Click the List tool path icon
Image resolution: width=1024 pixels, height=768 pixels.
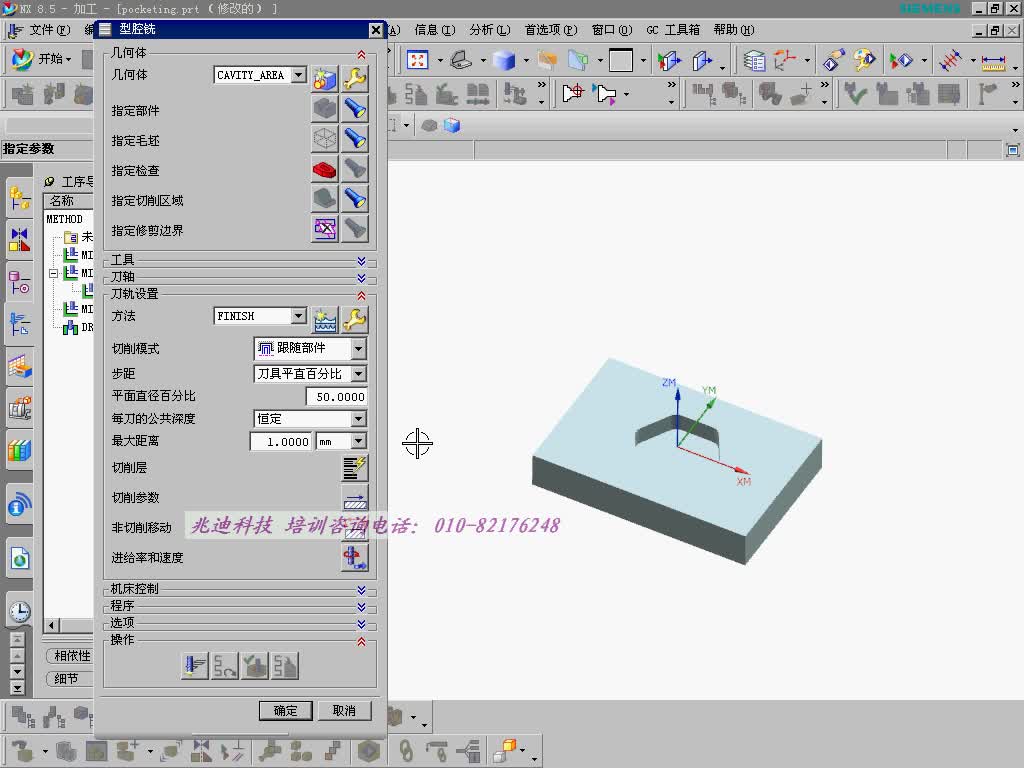[285, 665]
